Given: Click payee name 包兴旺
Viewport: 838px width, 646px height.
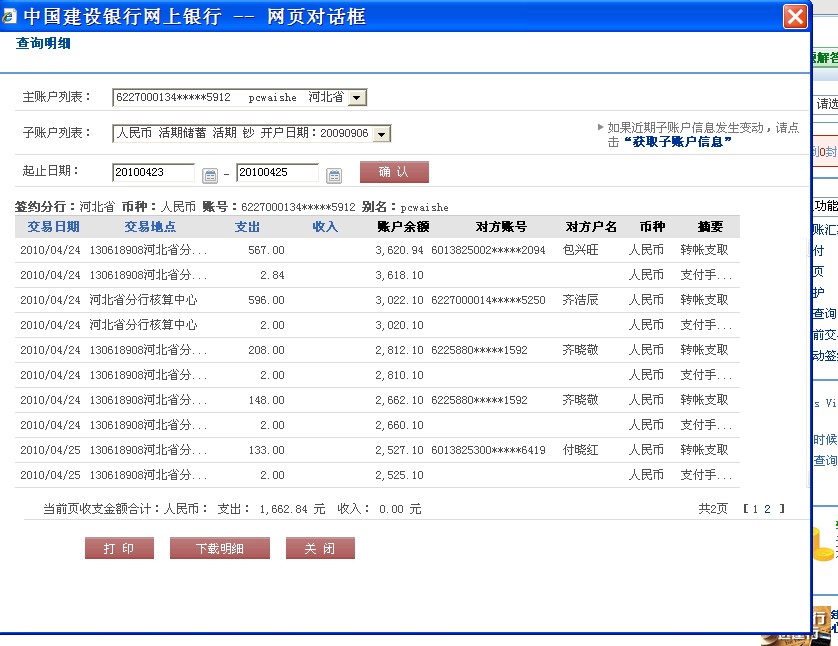Looking at the screenshot, I should (580, 250).
